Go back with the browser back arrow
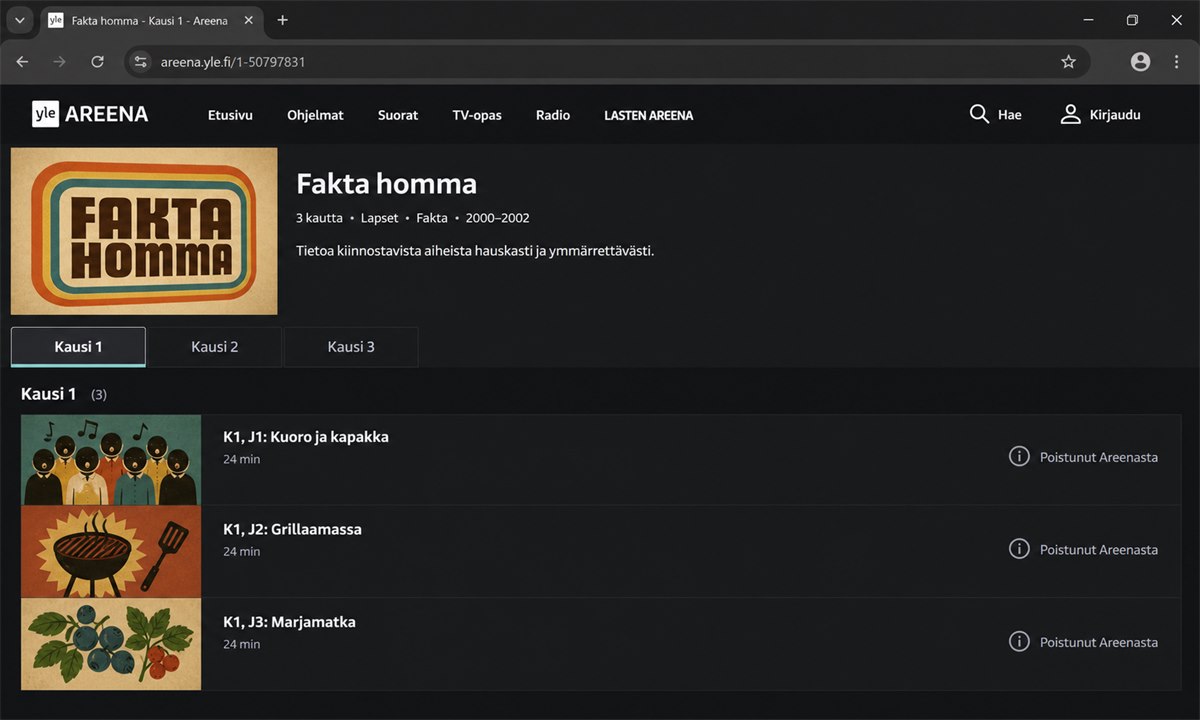1200x720 pixels. tap(22, 62)
